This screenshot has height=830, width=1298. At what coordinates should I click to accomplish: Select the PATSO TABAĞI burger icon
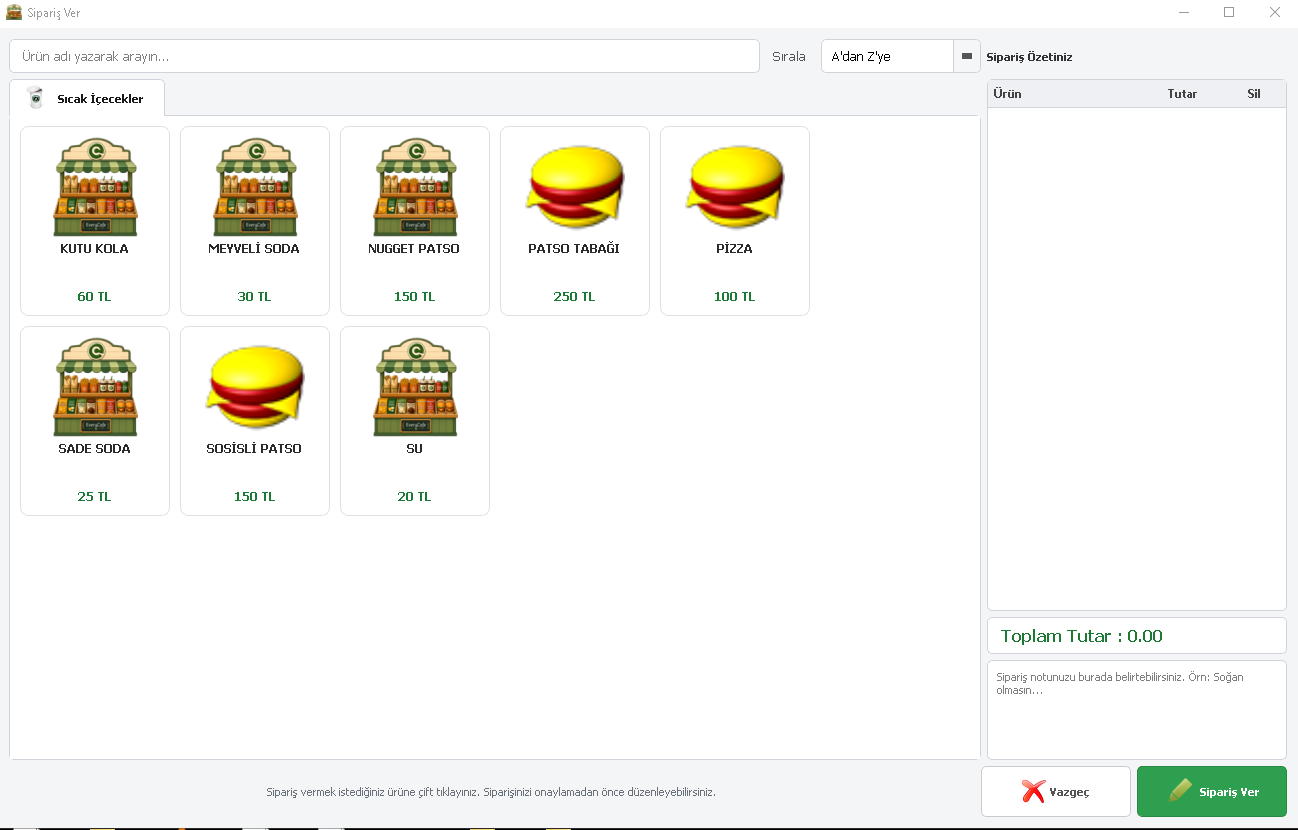[575, 187]
